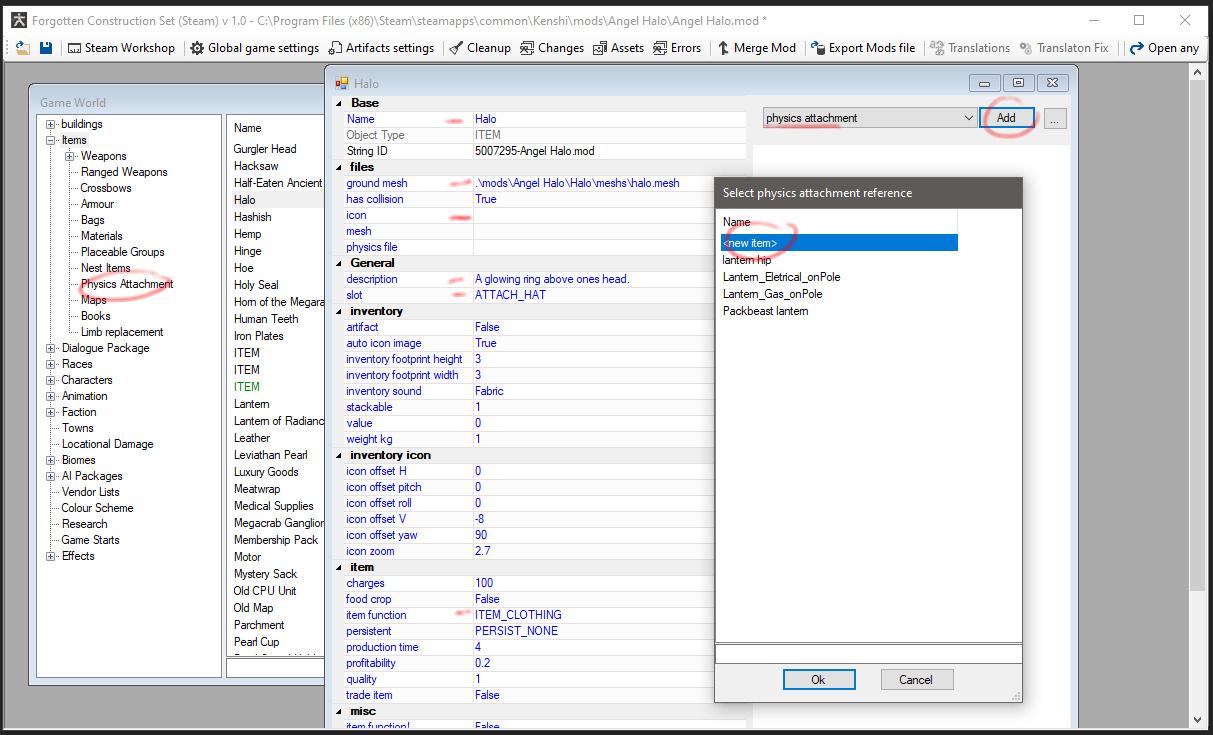Select Lantern in the item list

(x=252, y=404)
